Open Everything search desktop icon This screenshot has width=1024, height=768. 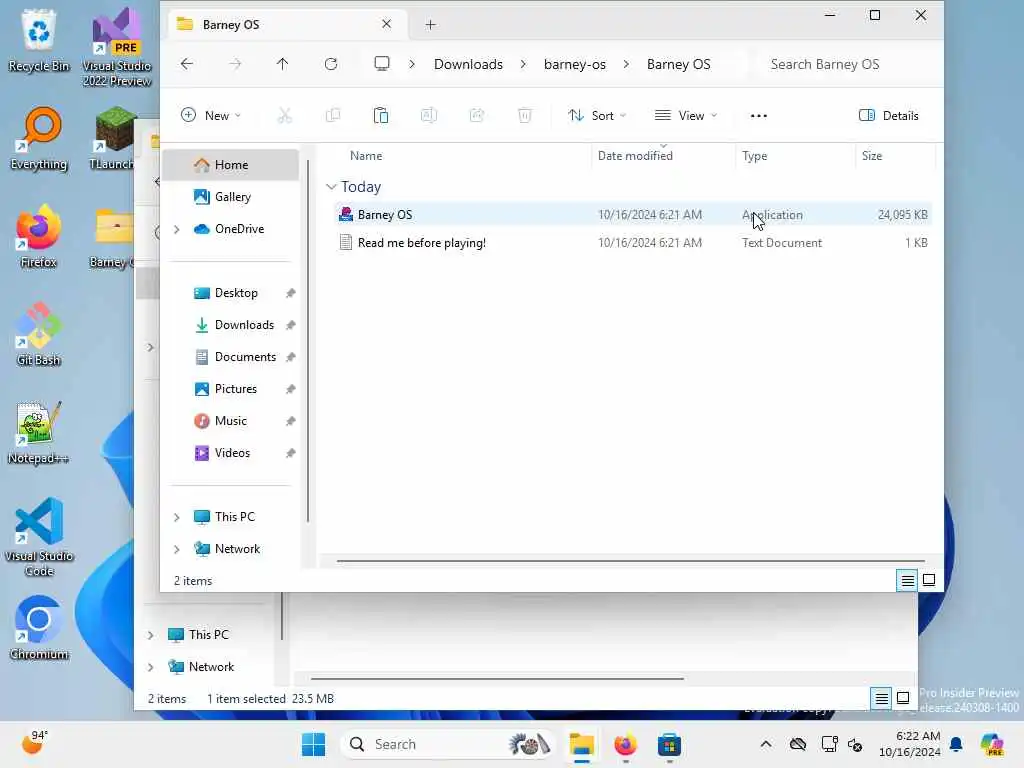tap(39, 138)
